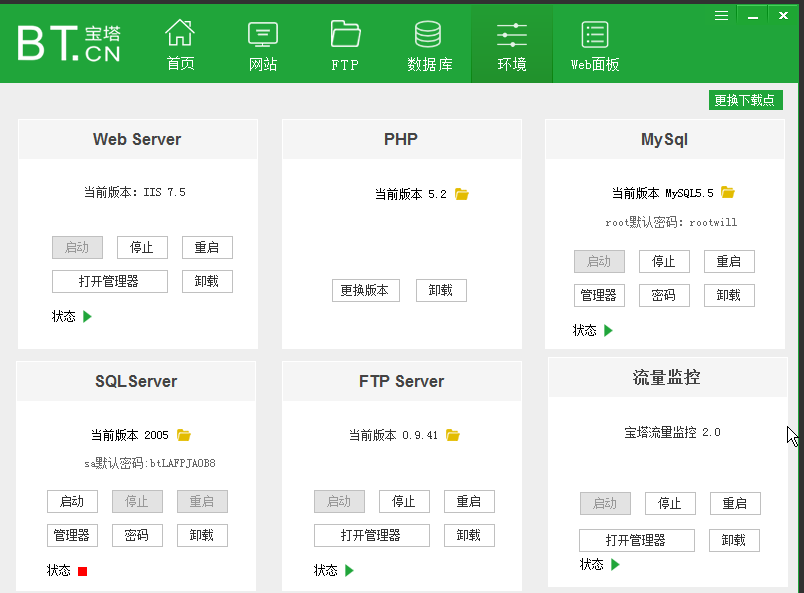
Task: Restart MySql with 重启
Action: click(x=729, y=262)
